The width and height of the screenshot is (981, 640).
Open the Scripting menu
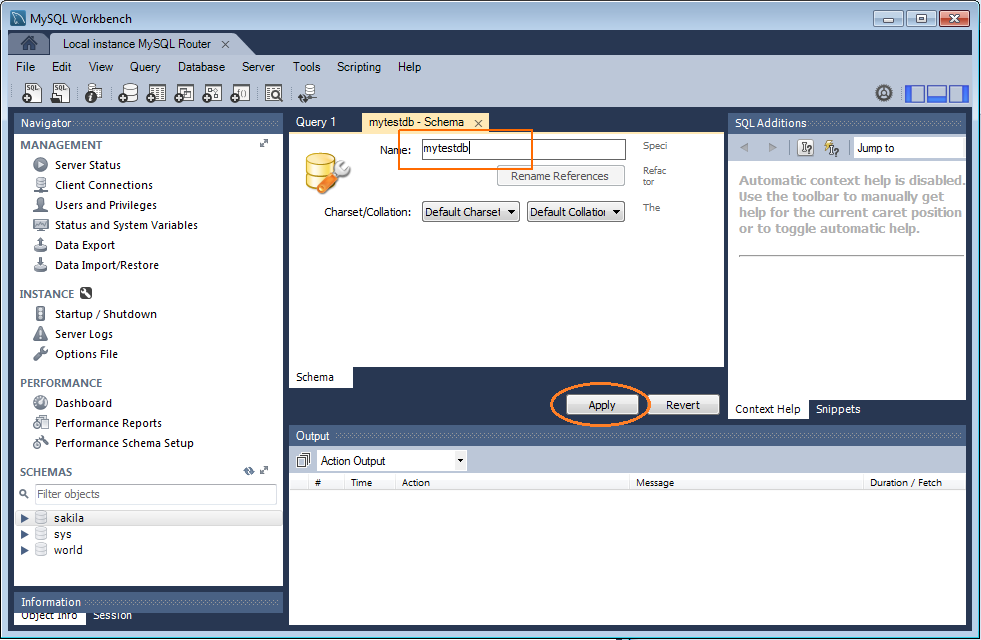[359, 67]
